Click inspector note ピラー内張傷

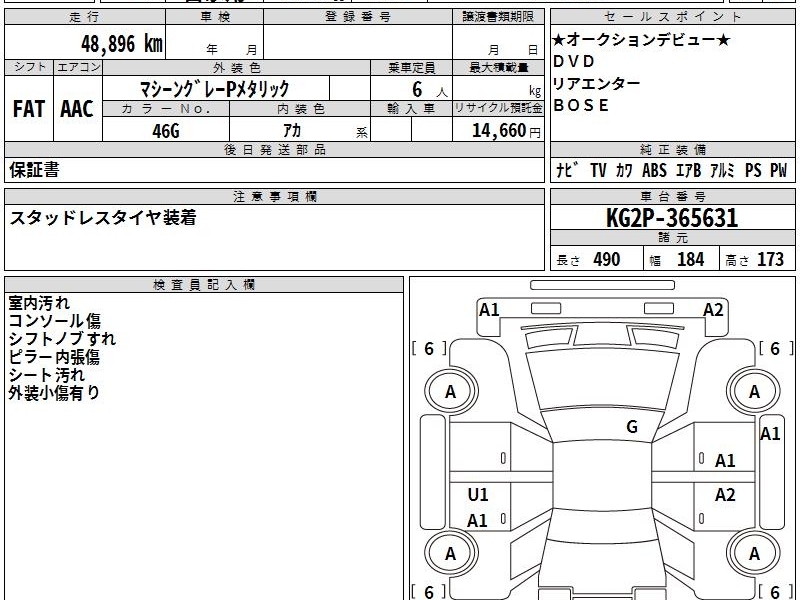point(54,357)
